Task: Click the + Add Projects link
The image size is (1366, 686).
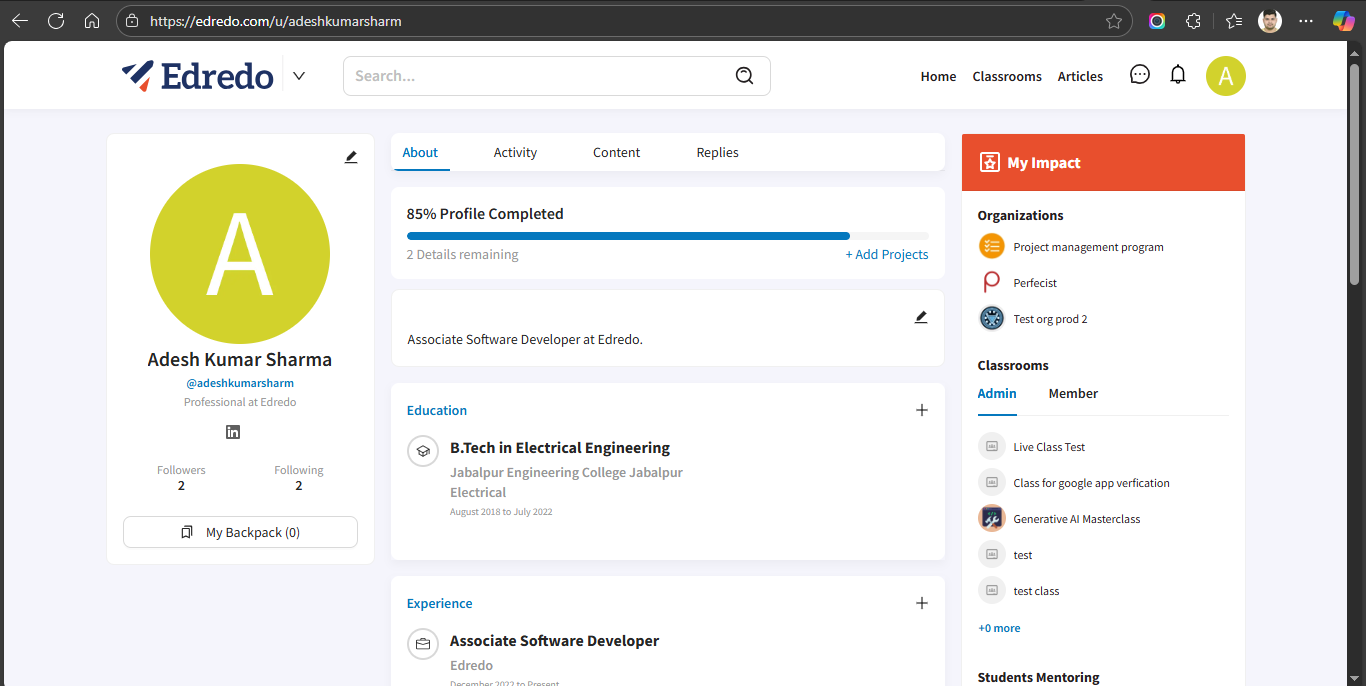Action: point(887,254)
